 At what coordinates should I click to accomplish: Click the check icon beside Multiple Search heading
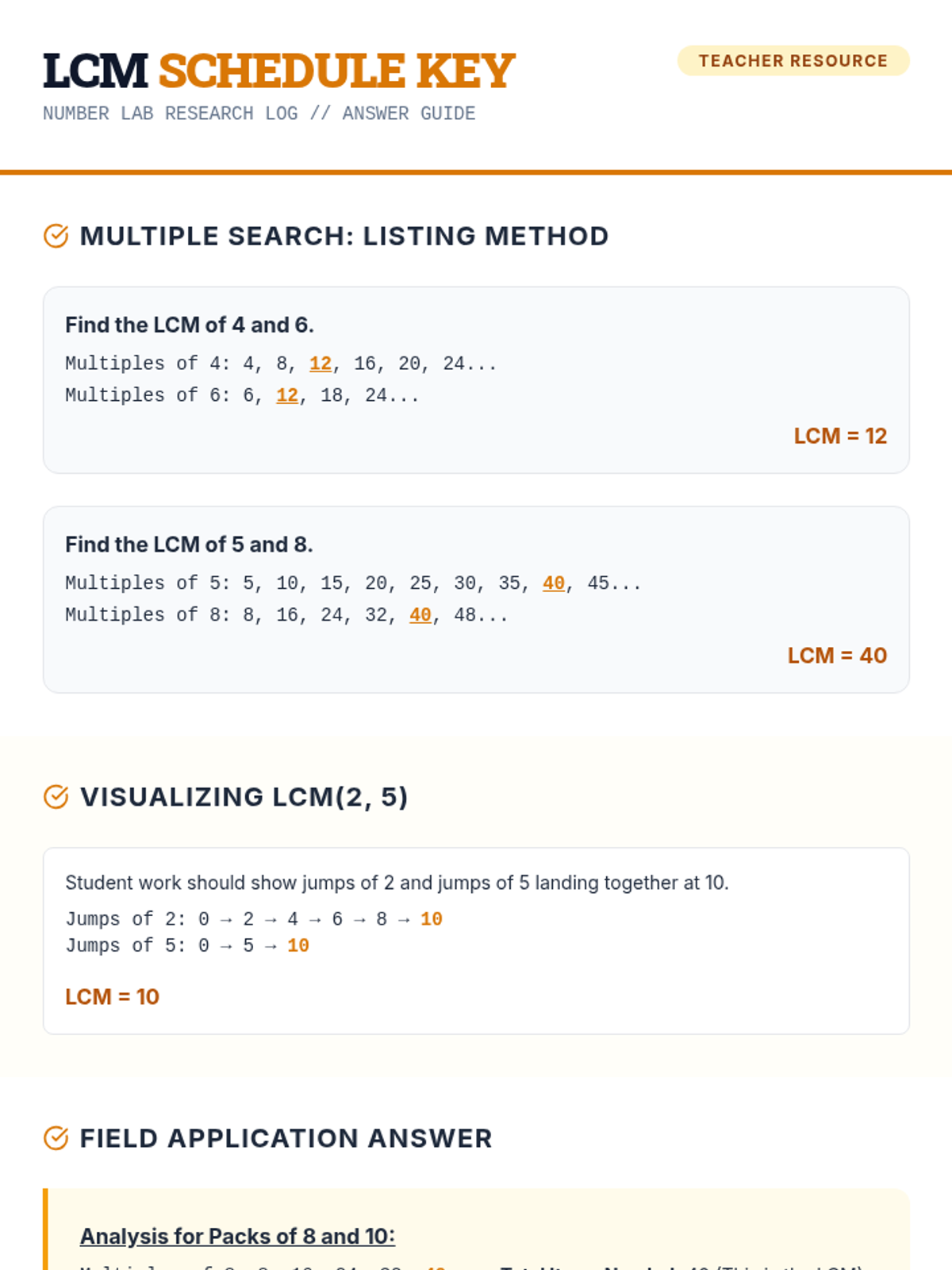pyautogui.click(x=56, y=236)
